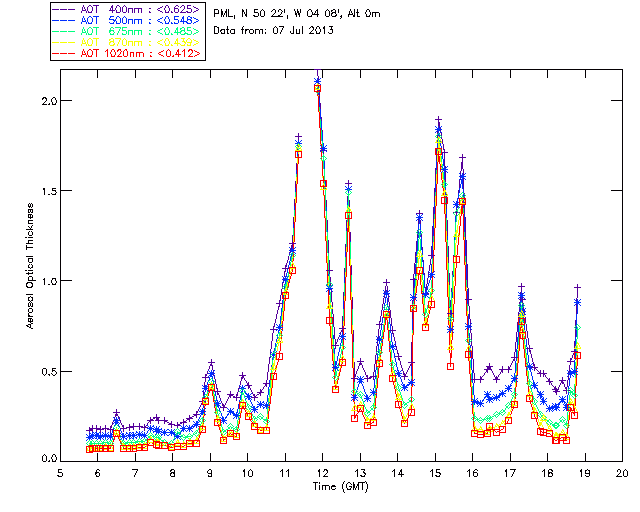This screenshot has width=640, height=512.
Task: Click the purple 400nm plus marker at the 15h peak
Action: [x=439, y=120]
